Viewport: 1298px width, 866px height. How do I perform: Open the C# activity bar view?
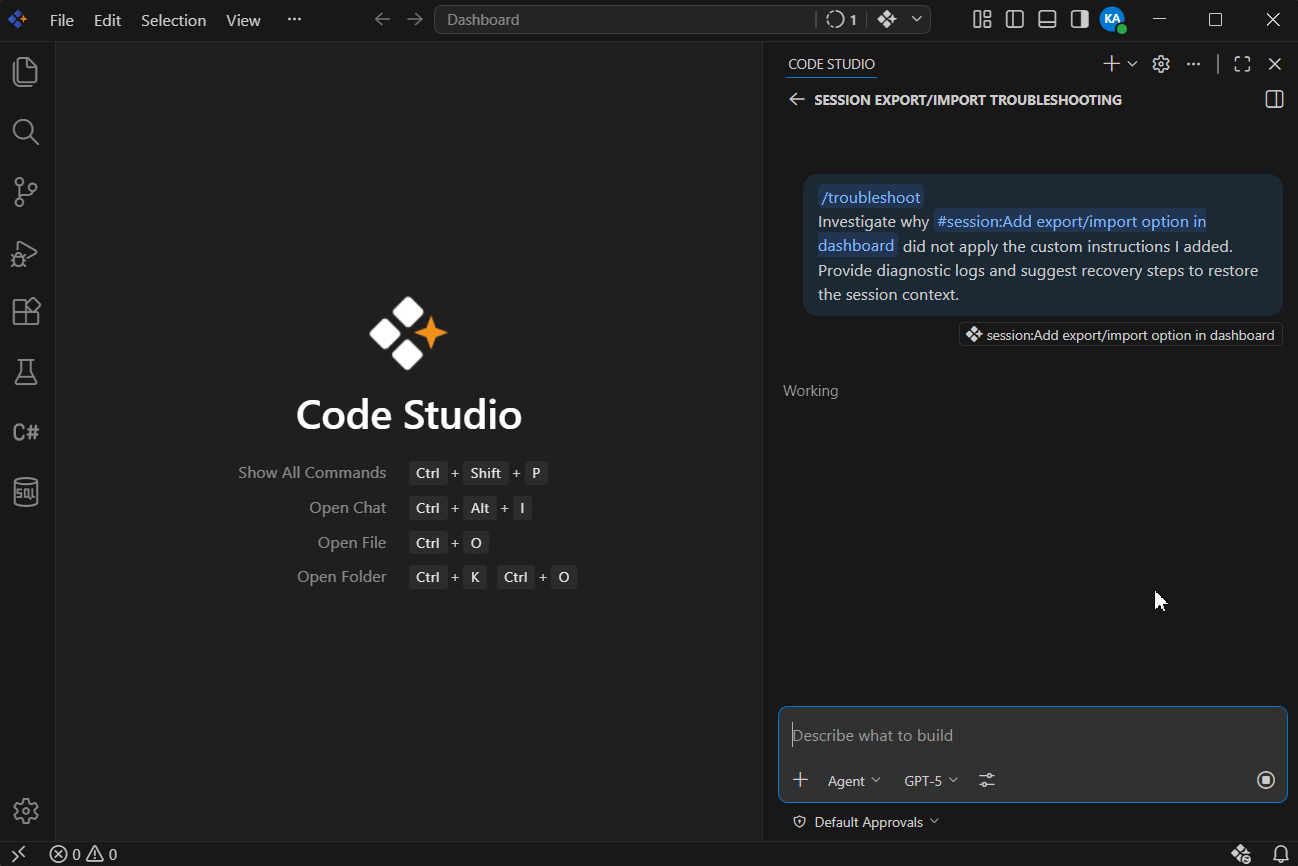pos(26,432)
